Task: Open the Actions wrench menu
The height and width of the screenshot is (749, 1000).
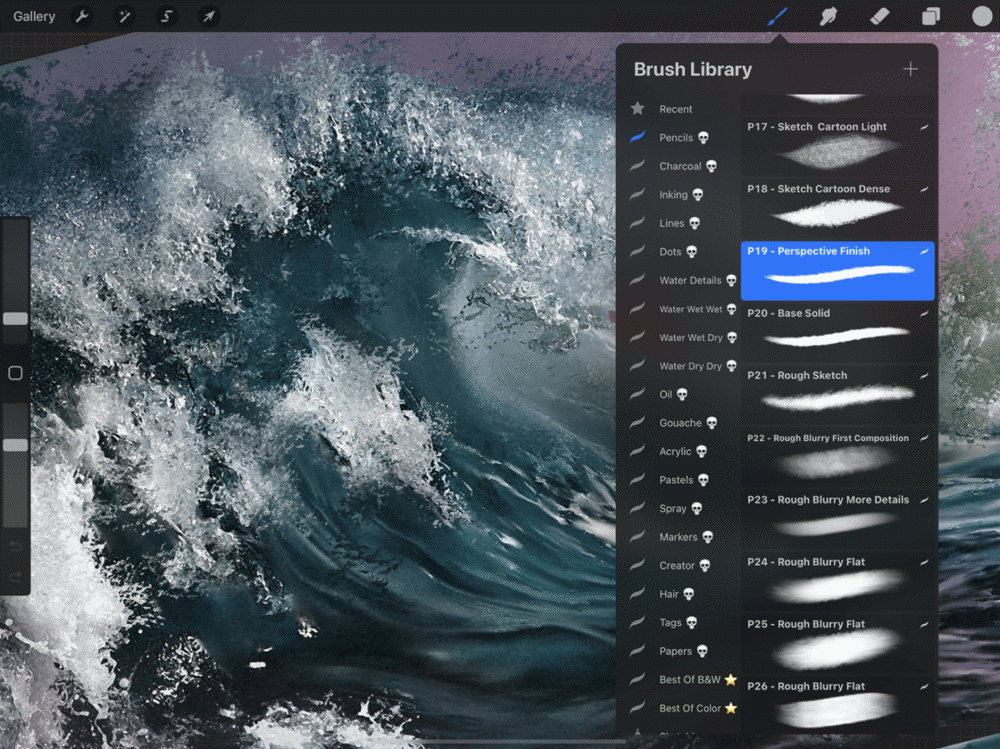Action: [82, 16]
